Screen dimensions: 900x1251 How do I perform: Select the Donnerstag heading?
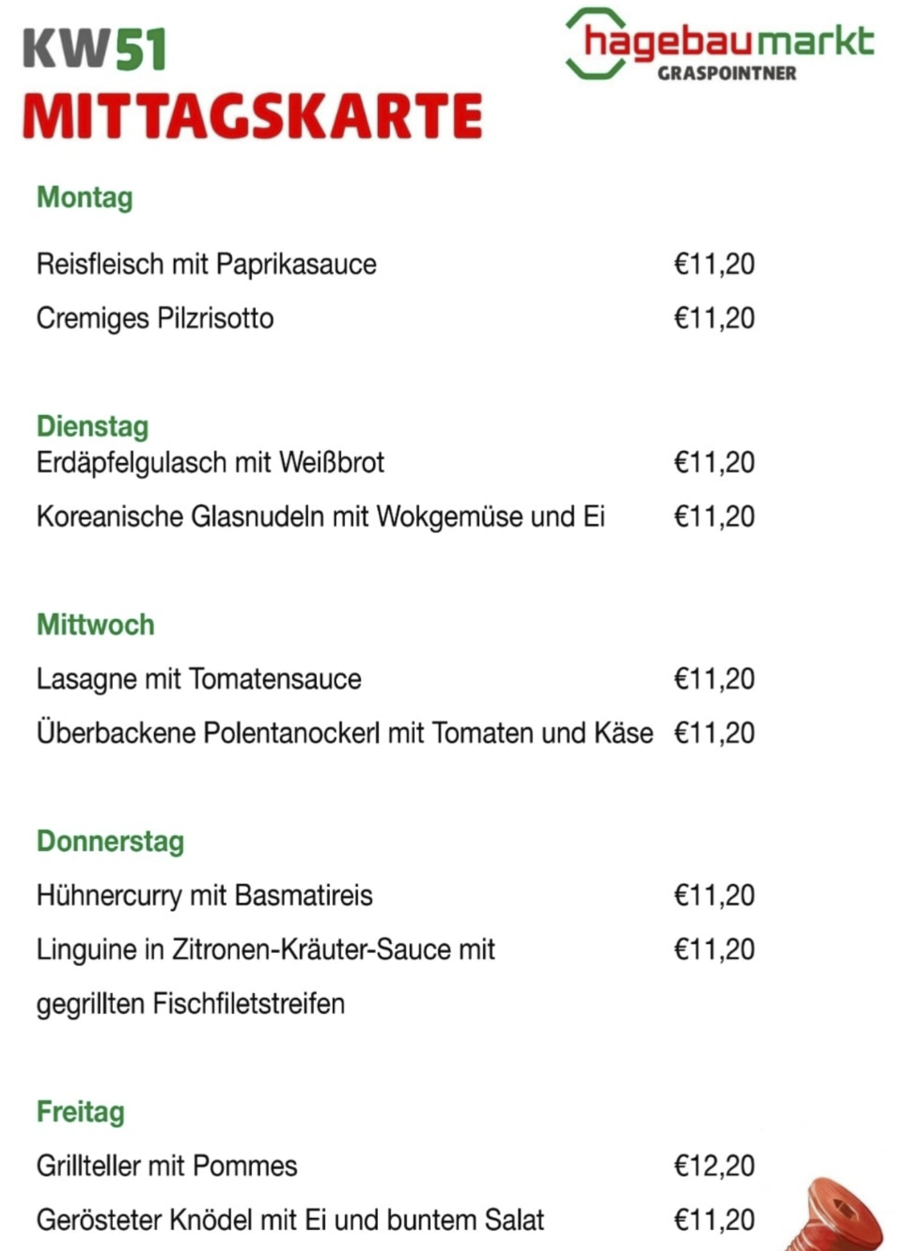coord(111,841)
